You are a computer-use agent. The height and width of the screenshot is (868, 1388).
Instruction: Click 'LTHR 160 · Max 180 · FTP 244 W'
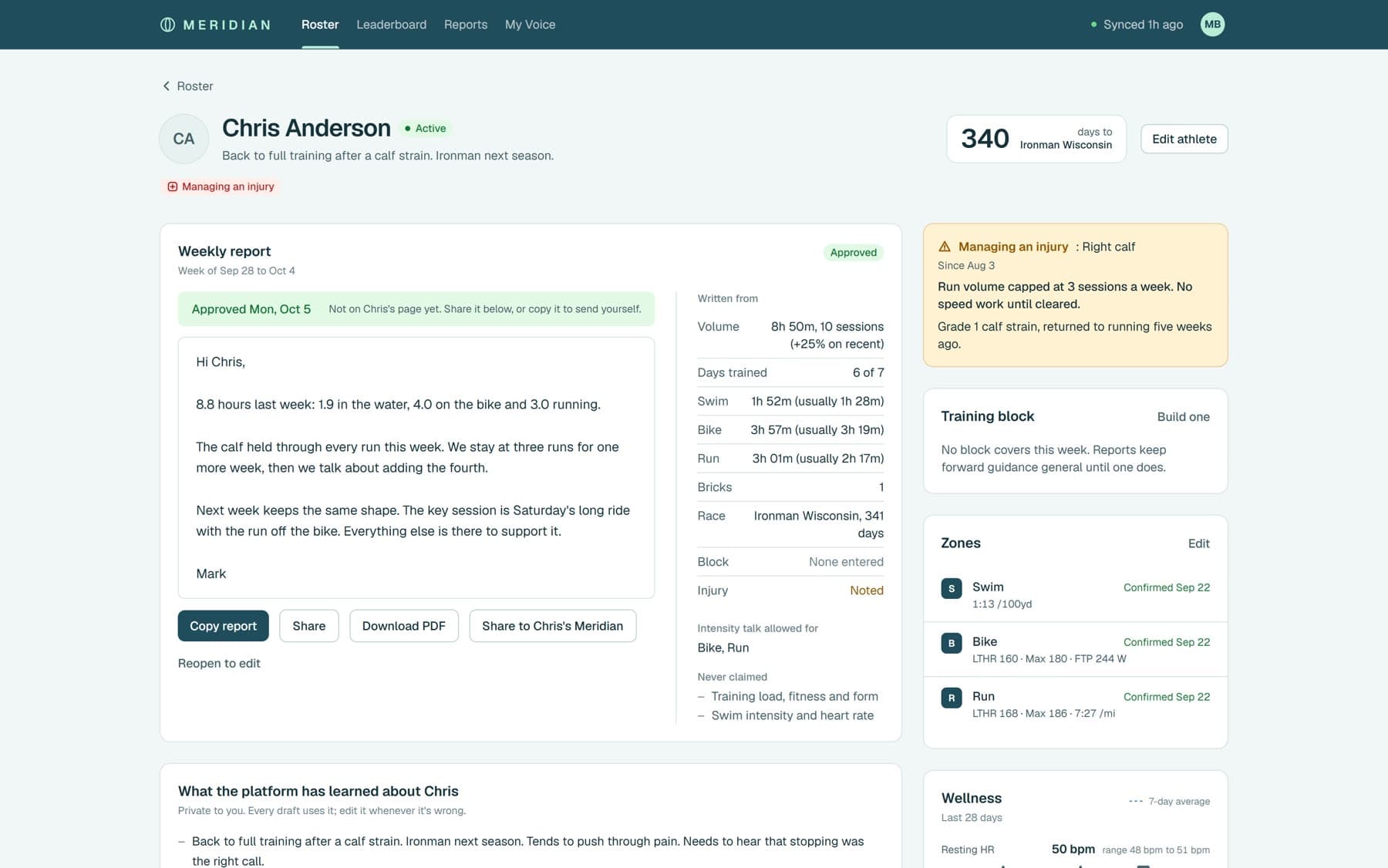pos(1049,659)
